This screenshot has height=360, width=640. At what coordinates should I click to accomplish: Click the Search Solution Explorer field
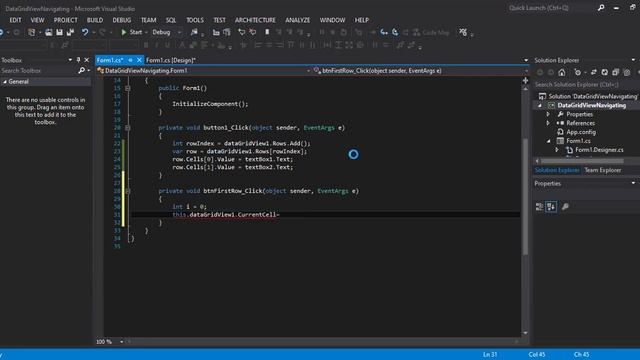[x=586, y=84]
